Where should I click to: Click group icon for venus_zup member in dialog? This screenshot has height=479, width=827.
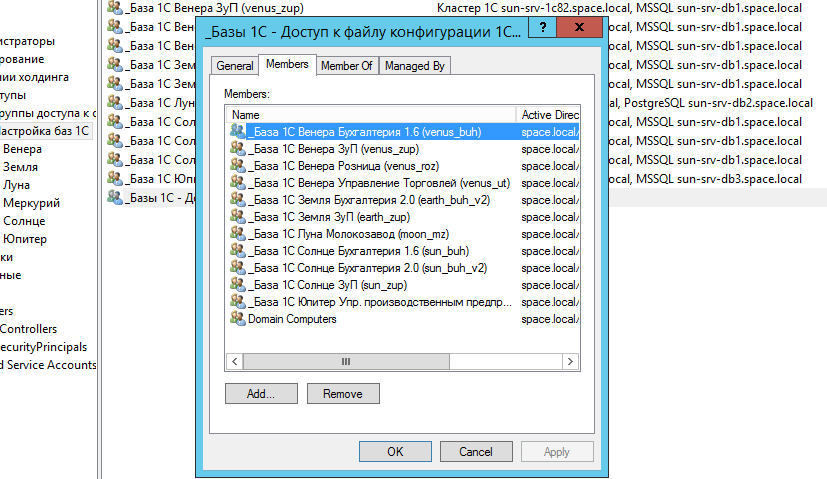point(237,148)
